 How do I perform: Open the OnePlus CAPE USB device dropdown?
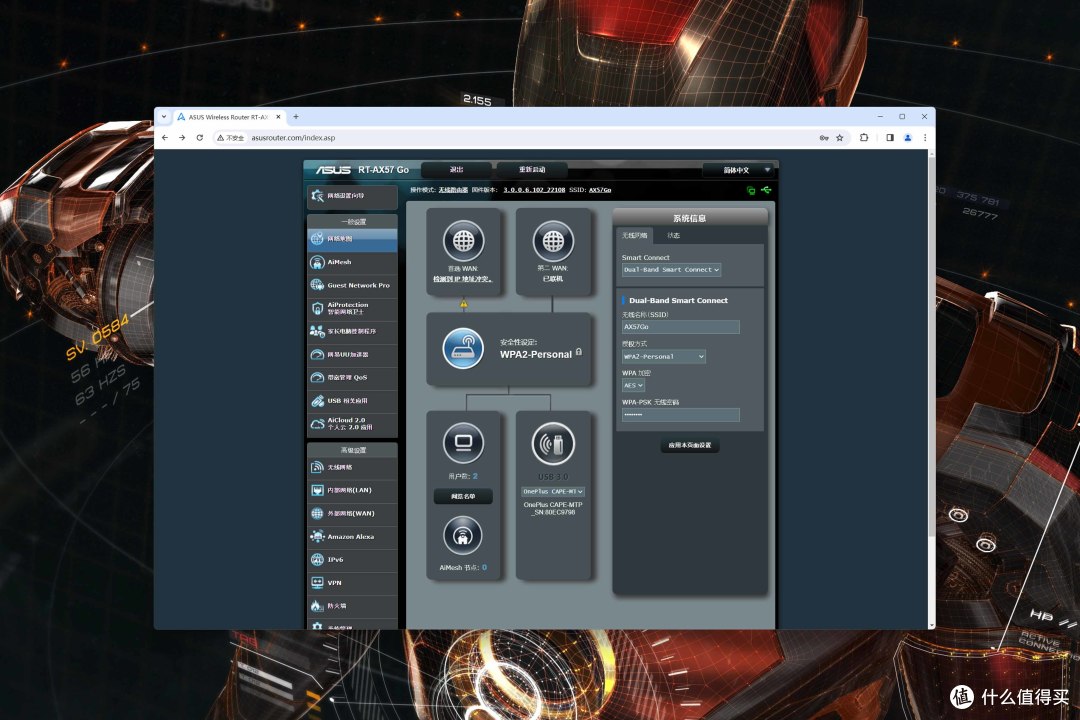click(x=553, y=491)
